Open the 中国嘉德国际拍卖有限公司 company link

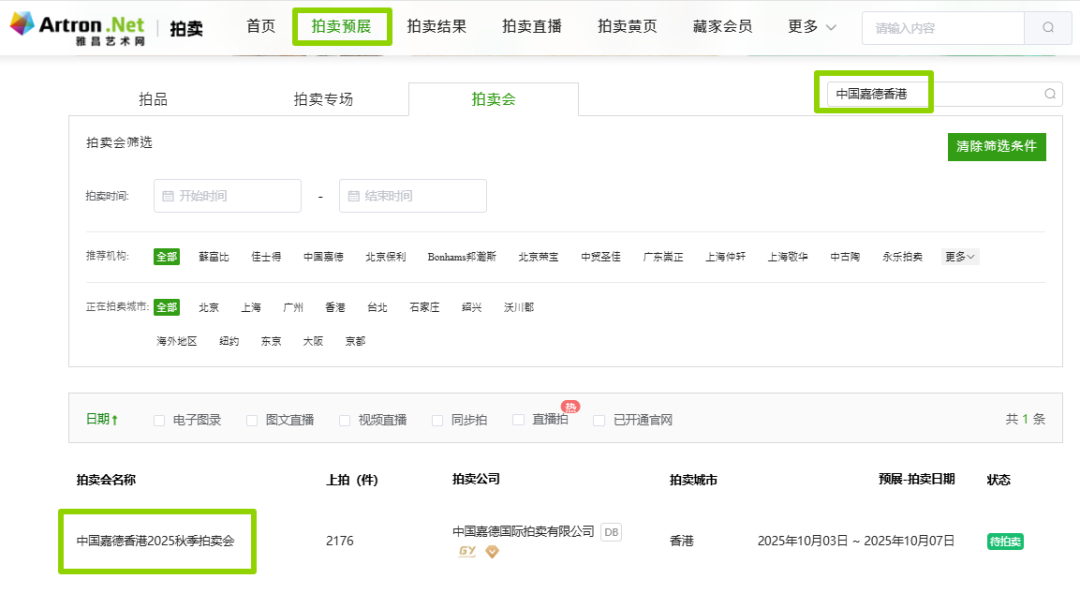point(523,531)
